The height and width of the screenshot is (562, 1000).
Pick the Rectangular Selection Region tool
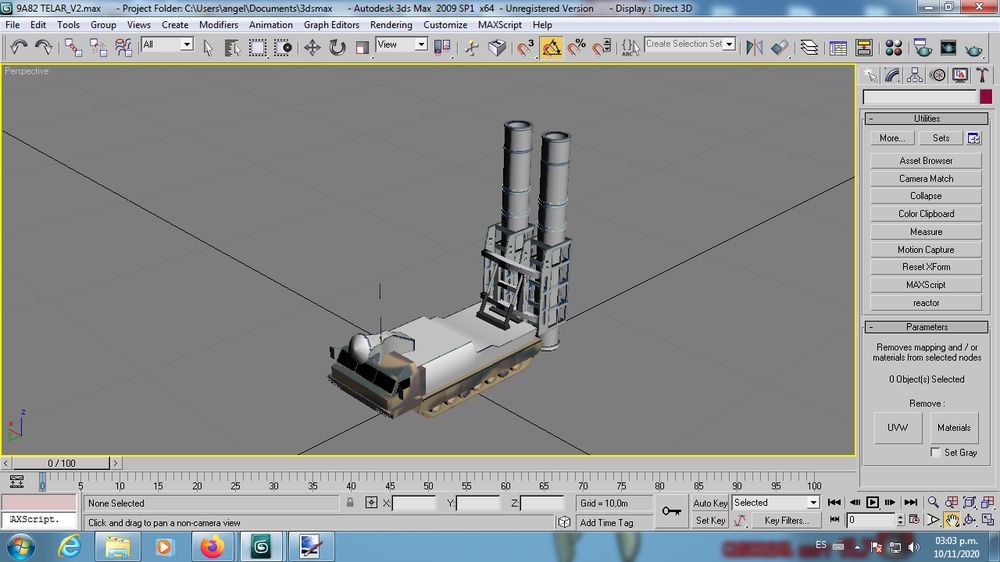coord(258,47)
